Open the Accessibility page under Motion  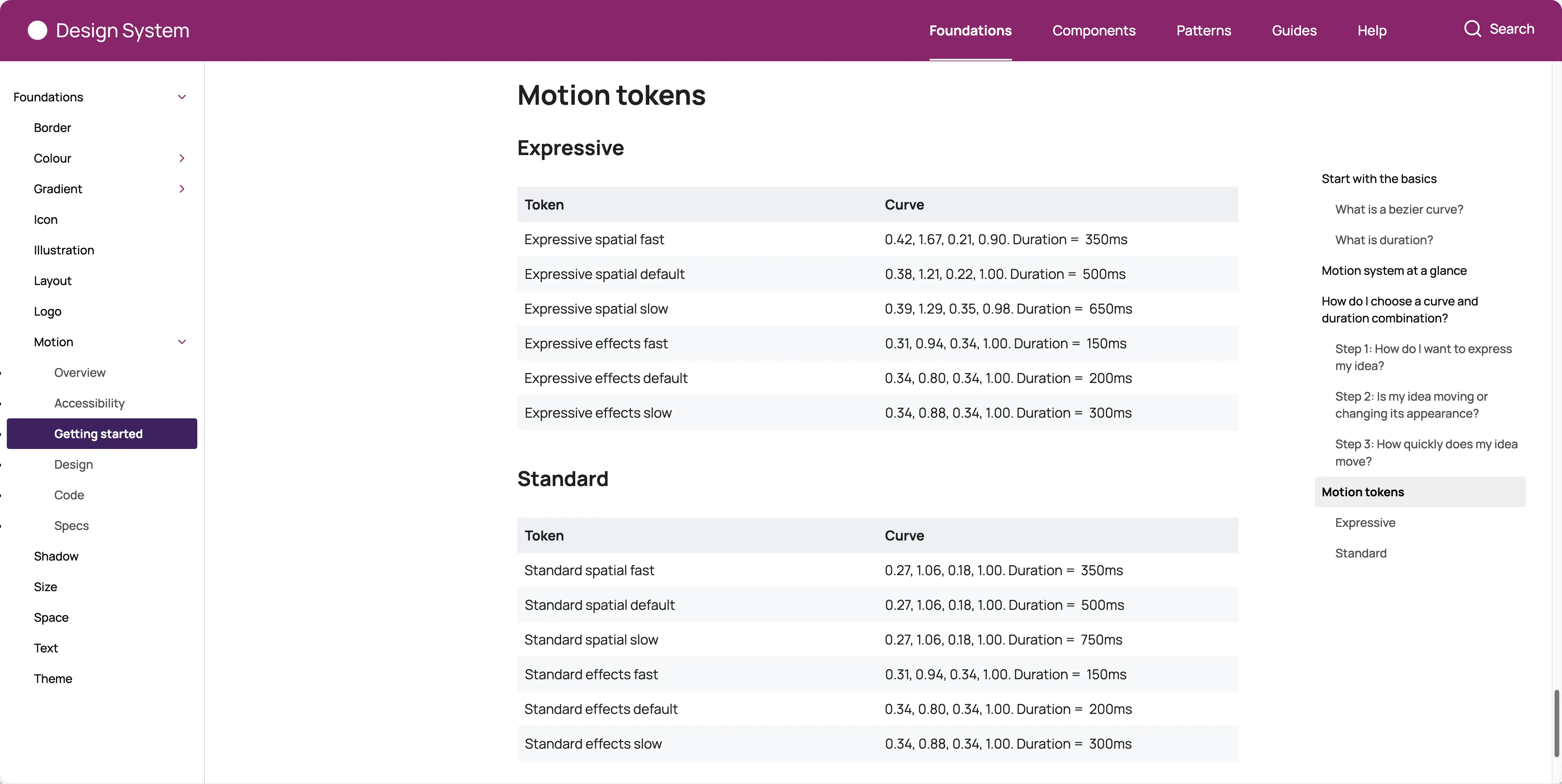(89, 403)
